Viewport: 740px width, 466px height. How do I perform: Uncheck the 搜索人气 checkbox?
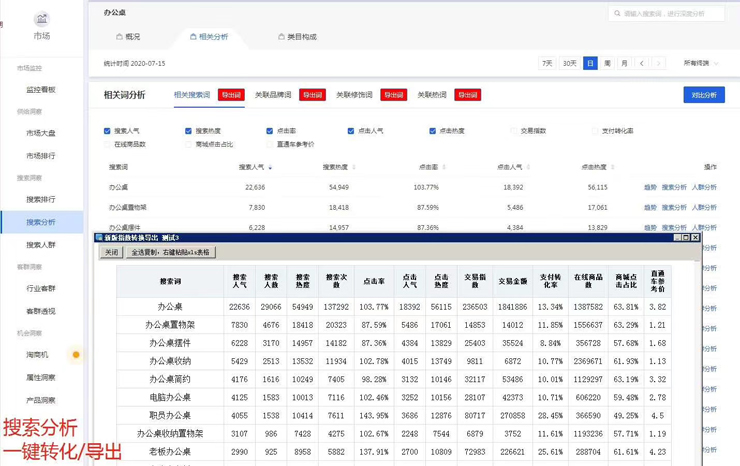tap(107, 131)
